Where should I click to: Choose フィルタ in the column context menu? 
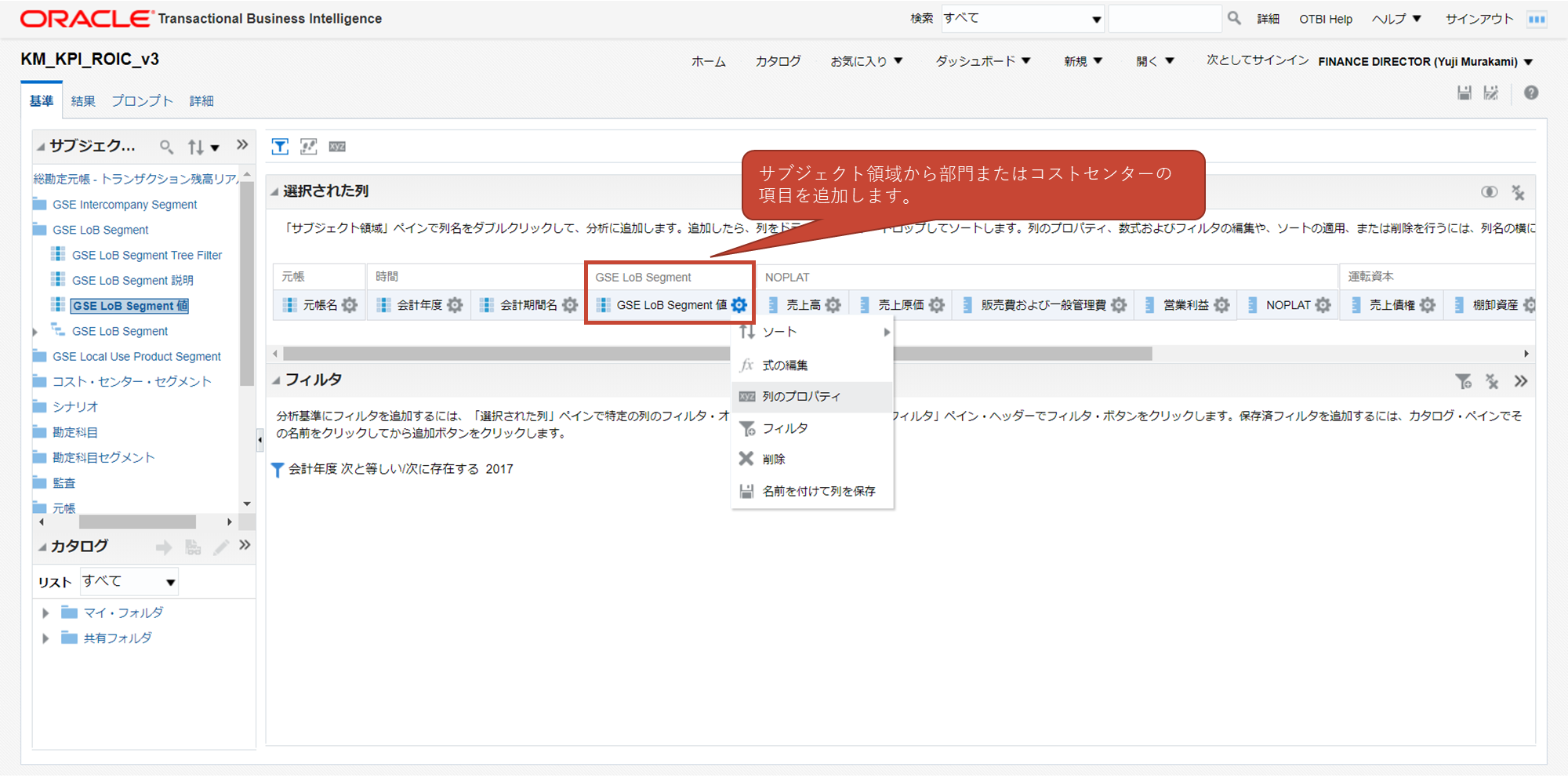tap(813, 428)
